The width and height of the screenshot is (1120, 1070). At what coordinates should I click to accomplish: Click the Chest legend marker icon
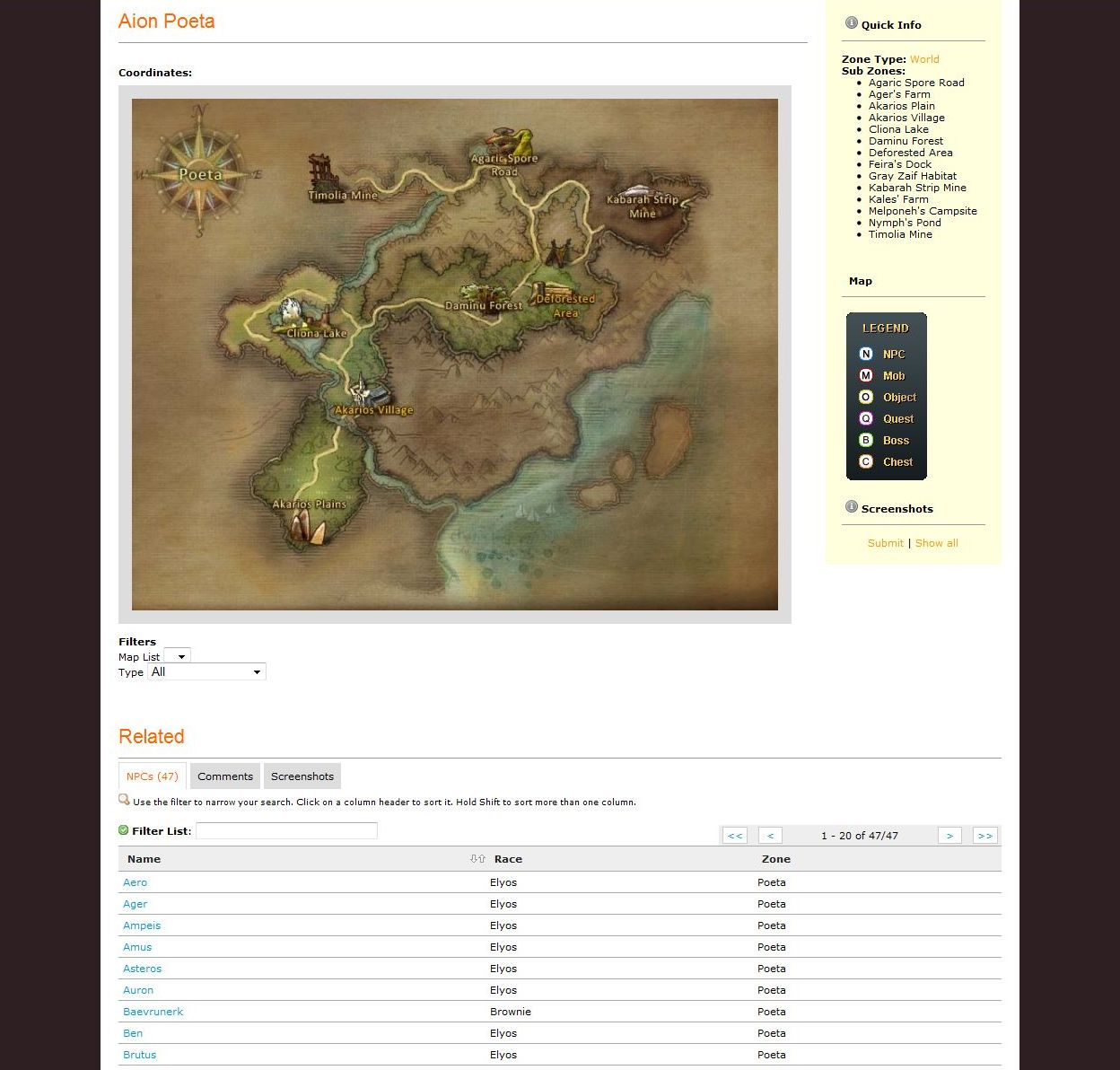866,461
